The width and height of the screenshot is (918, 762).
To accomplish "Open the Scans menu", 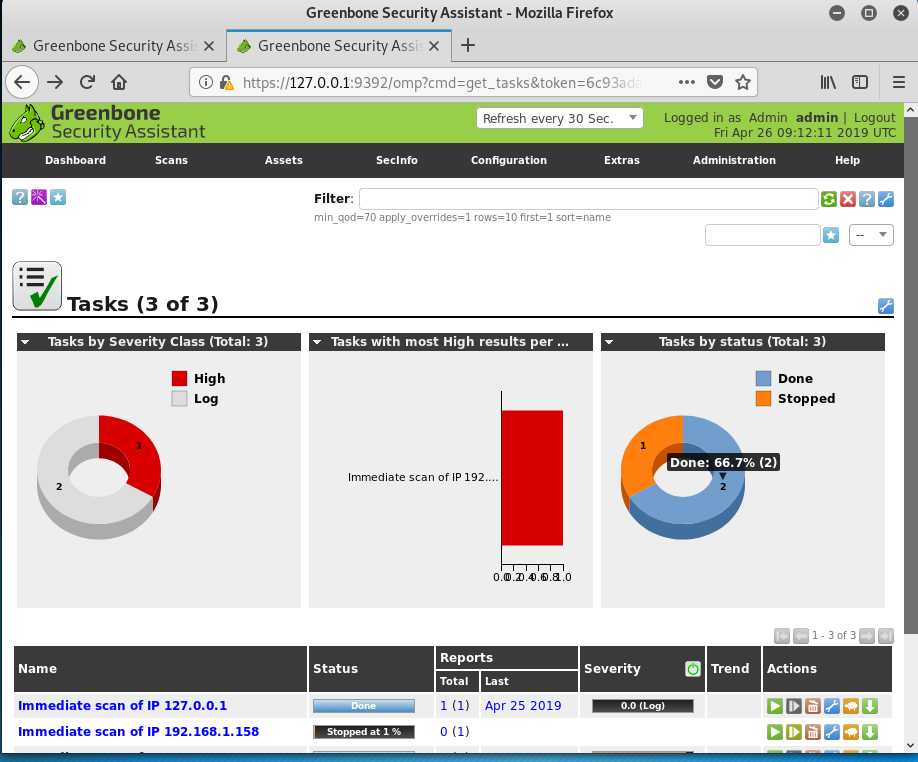I will click(171, 160).
